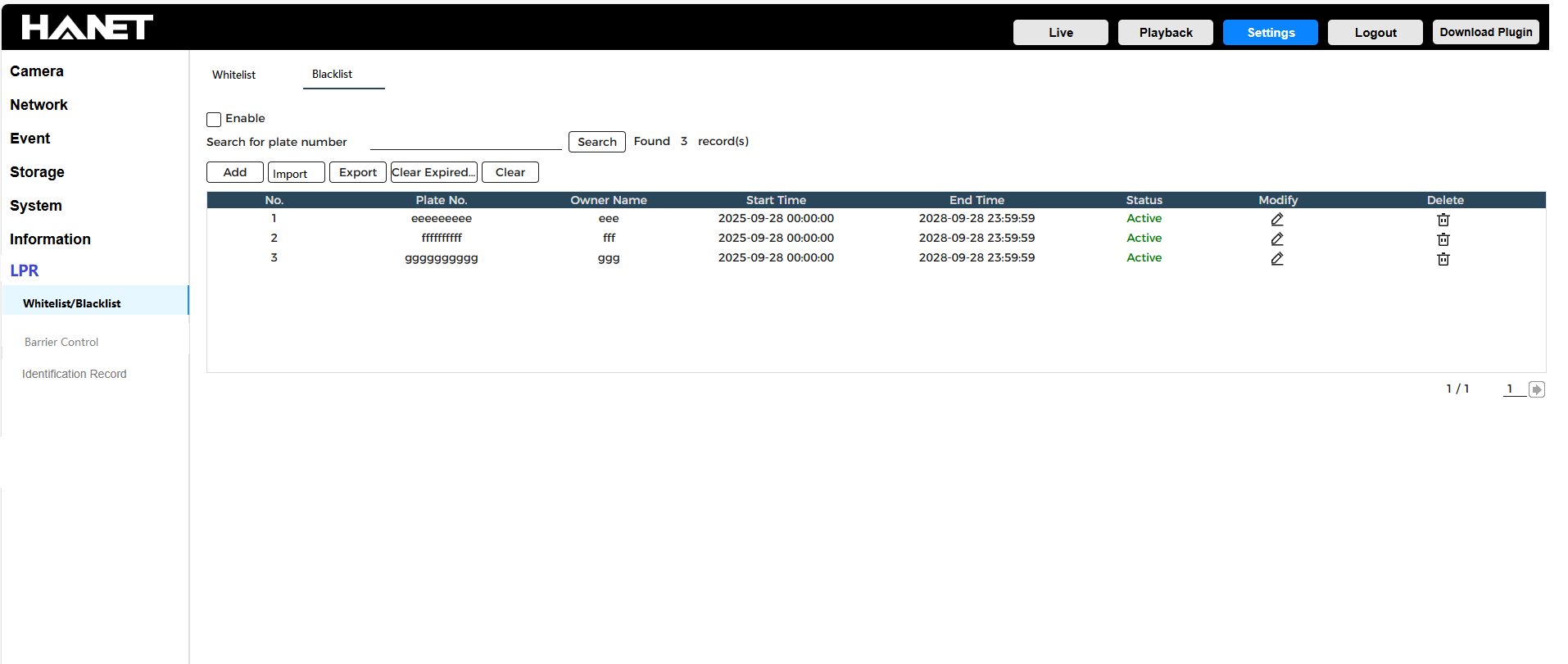Toggle the Enable checkbox

(x=214, y=120)
